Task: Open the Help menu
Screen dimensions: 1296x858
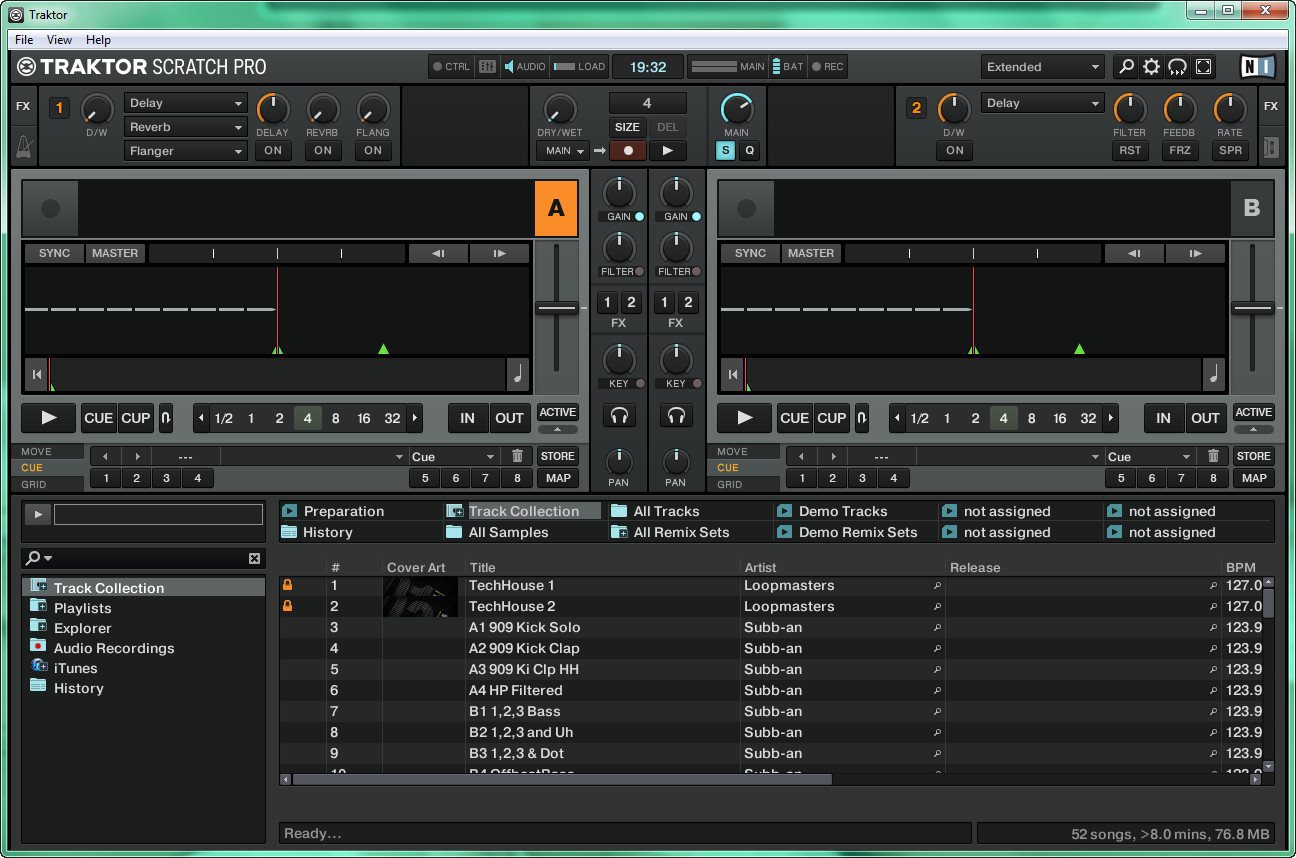Action: click(98, 40)
